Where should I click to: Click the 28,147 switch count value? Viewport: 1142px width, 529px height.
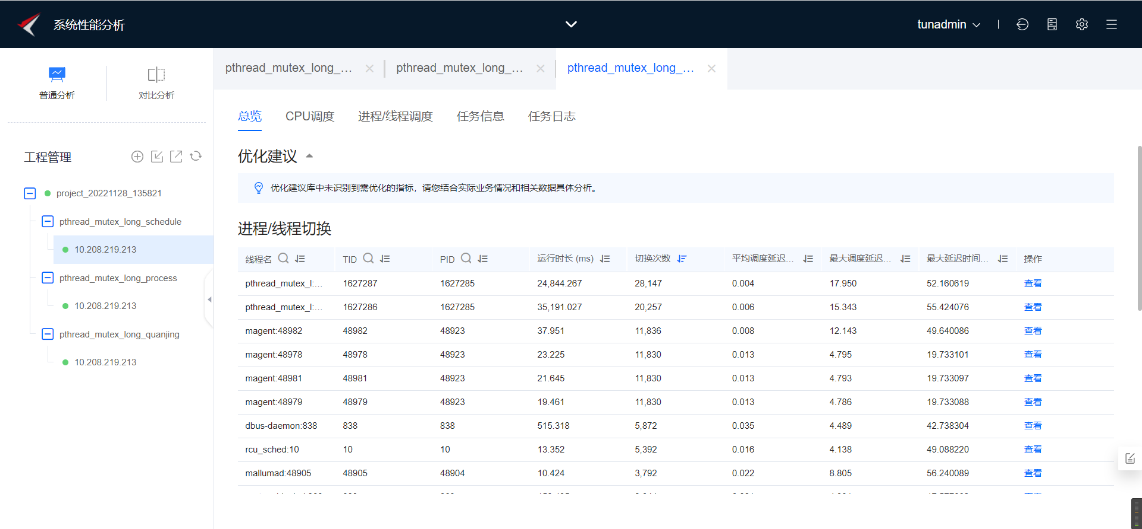coord(648,283)
